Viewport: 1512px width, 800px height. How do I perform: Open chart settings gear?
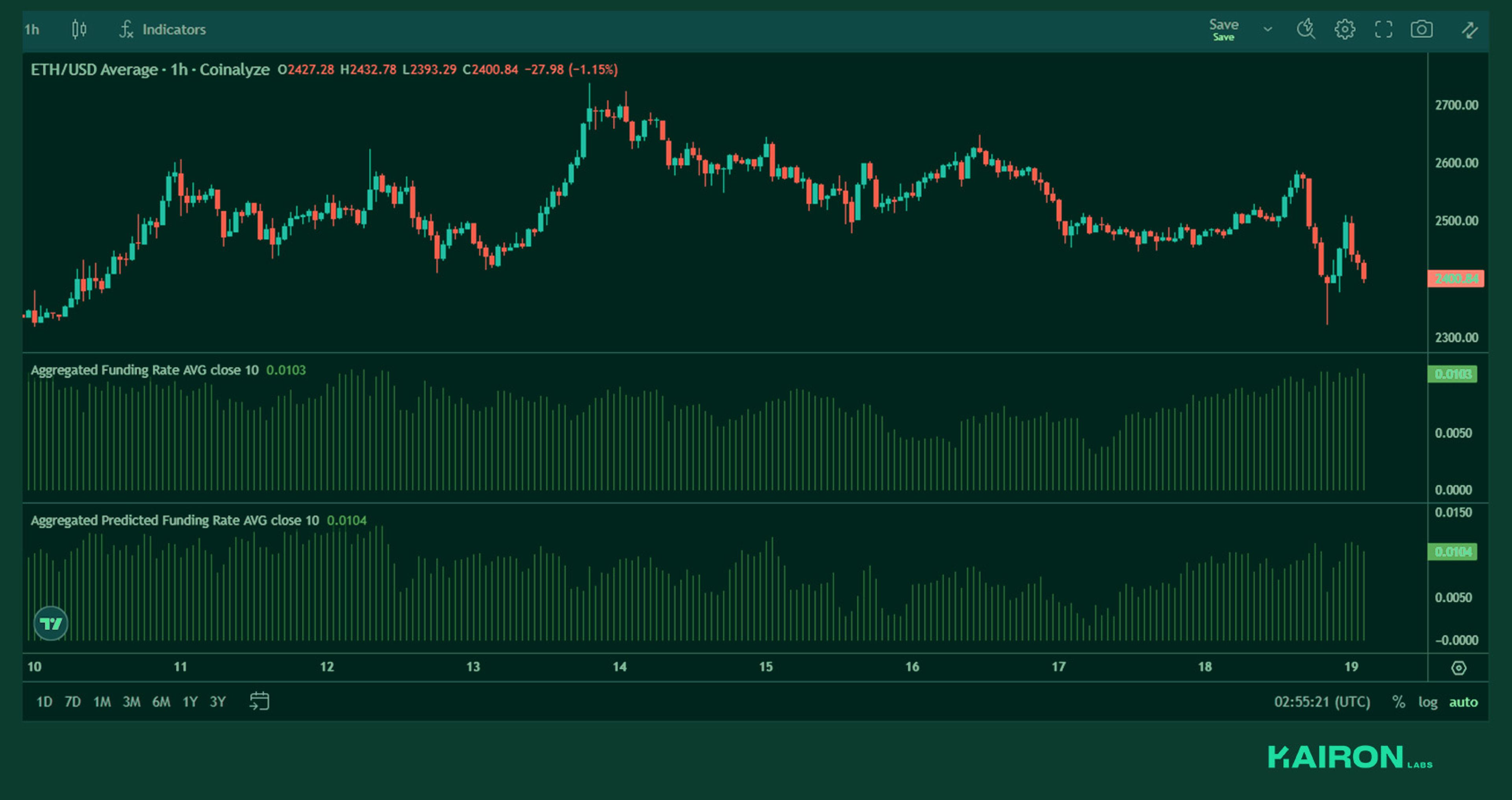tap(1345, 30)
